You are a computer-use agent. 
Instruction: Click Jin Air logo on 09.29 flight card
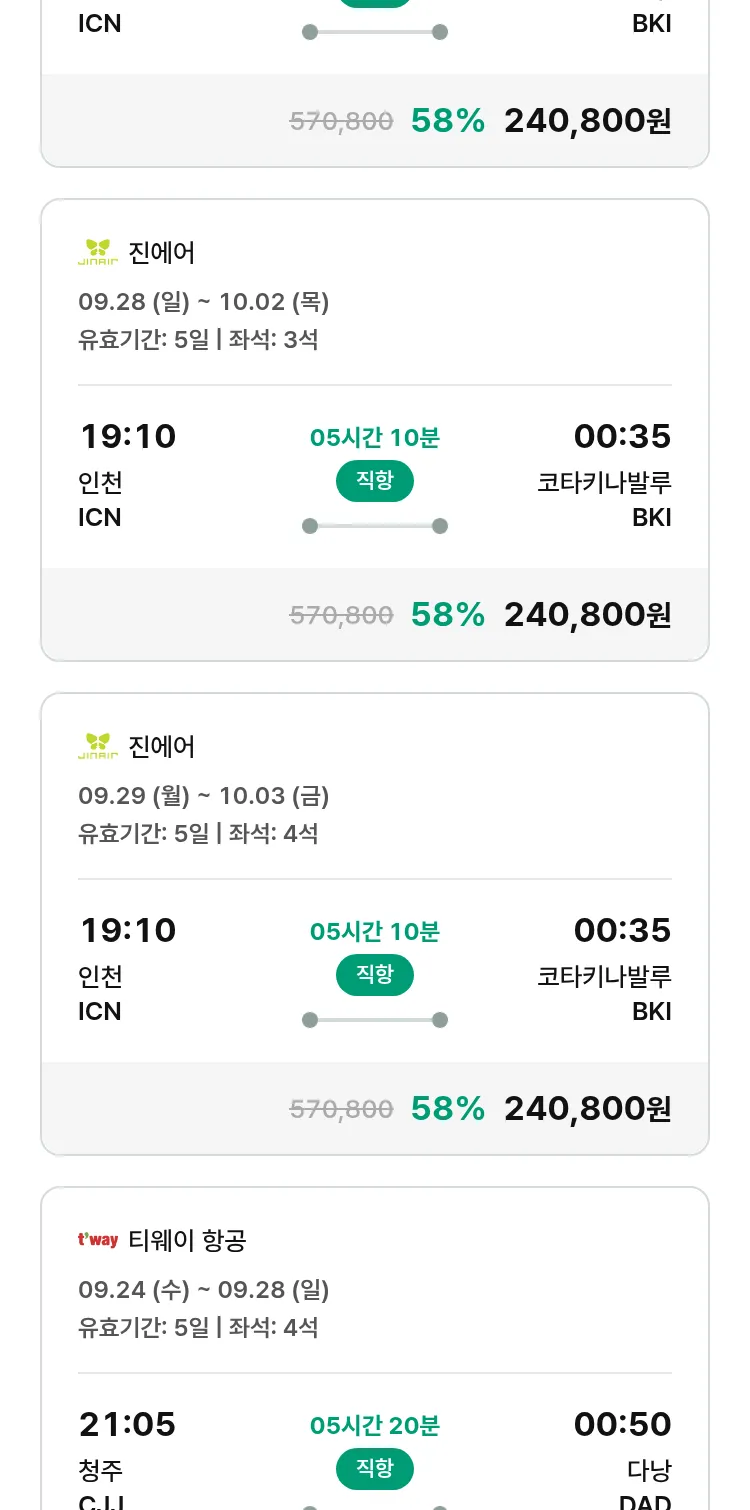(98, 746)
